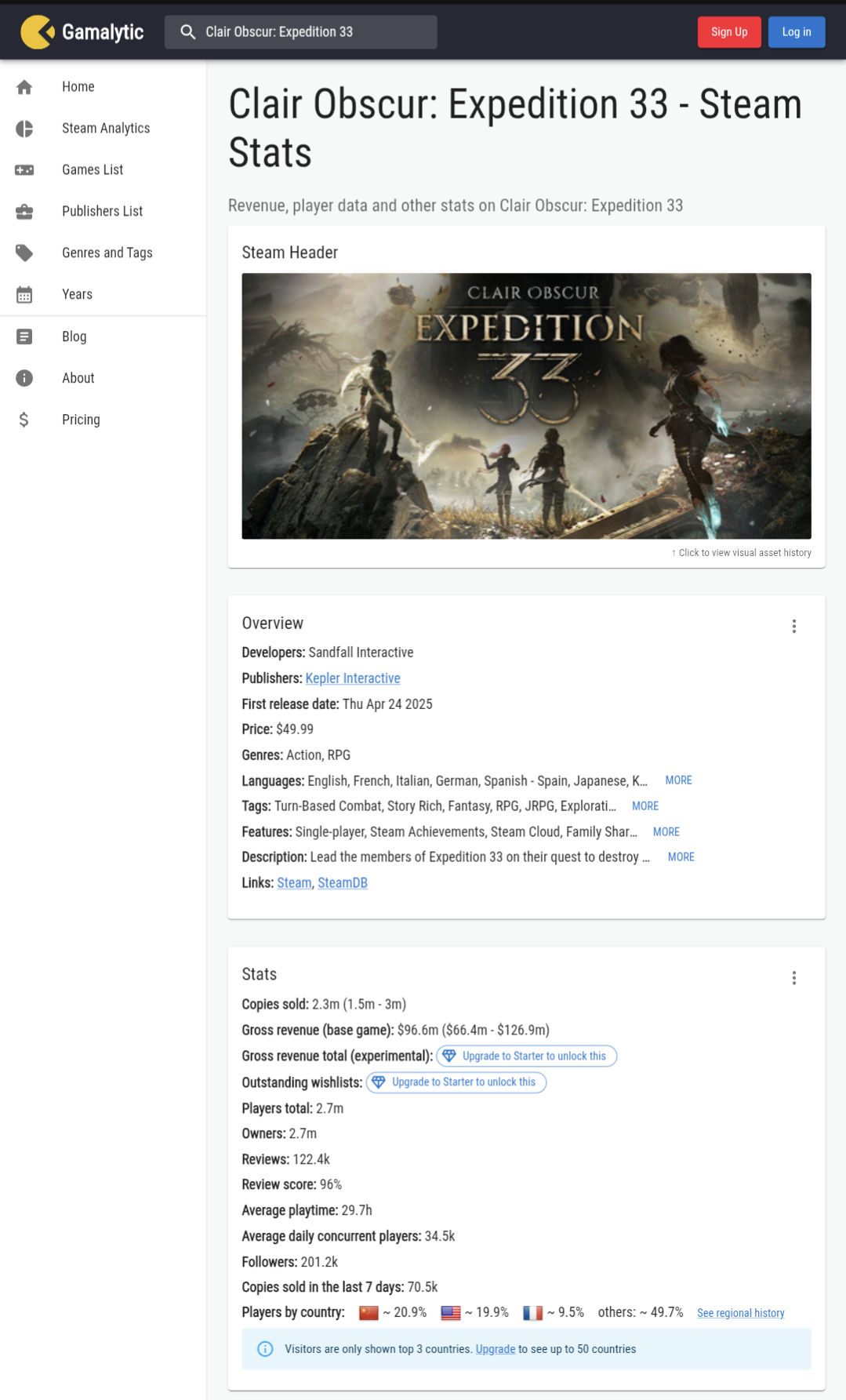
Task: Click 'Click to view visual asset history' text
Action: 742,553
